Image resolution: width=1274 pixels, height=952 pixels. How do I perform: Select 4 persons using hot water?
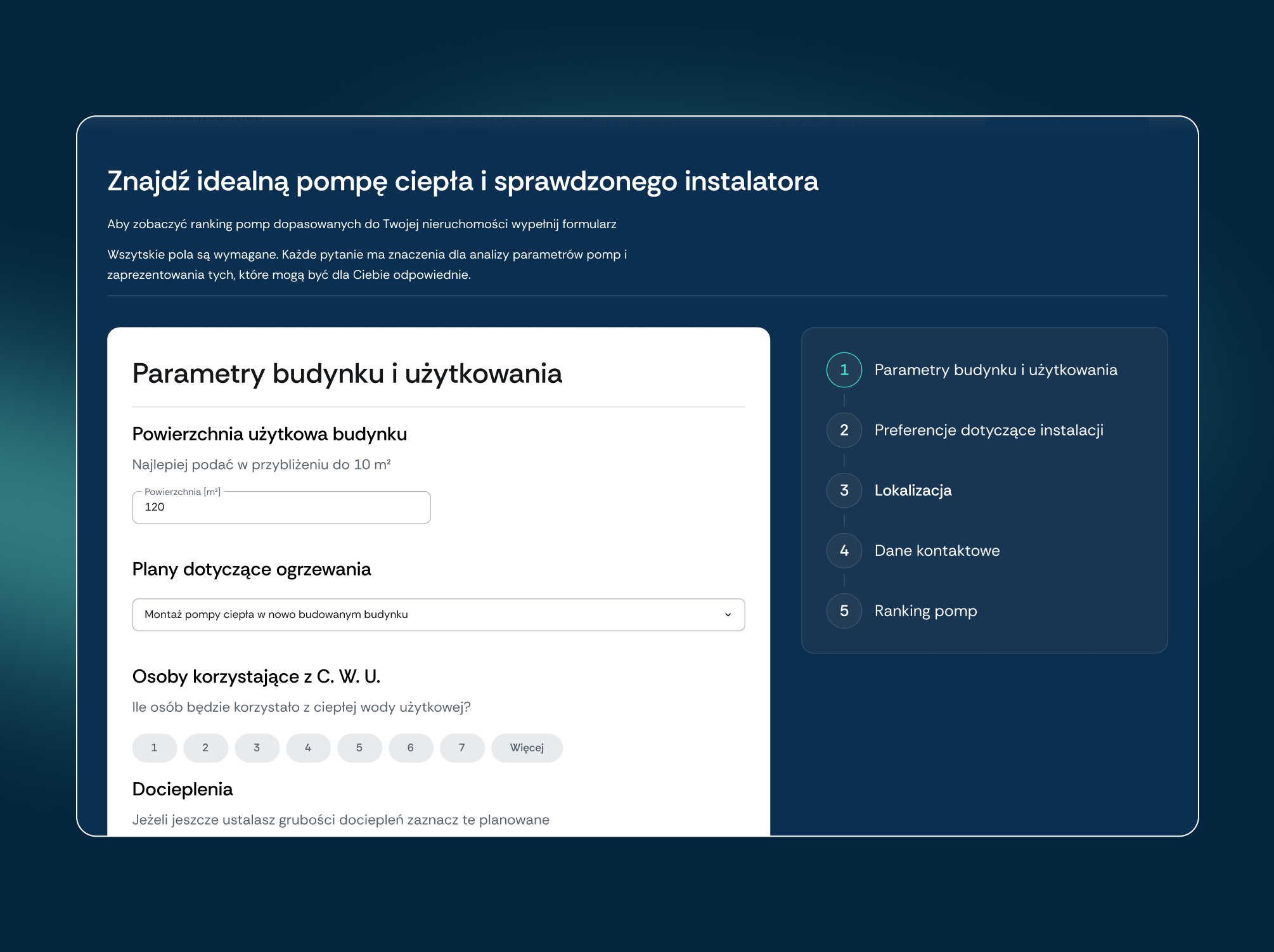308,748
